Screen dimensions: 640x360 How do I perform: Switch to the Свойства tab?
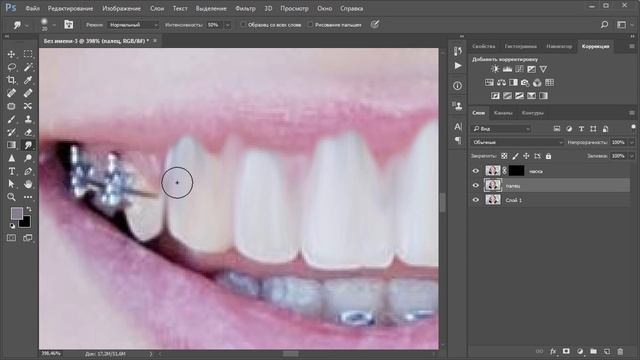[484, 47]
